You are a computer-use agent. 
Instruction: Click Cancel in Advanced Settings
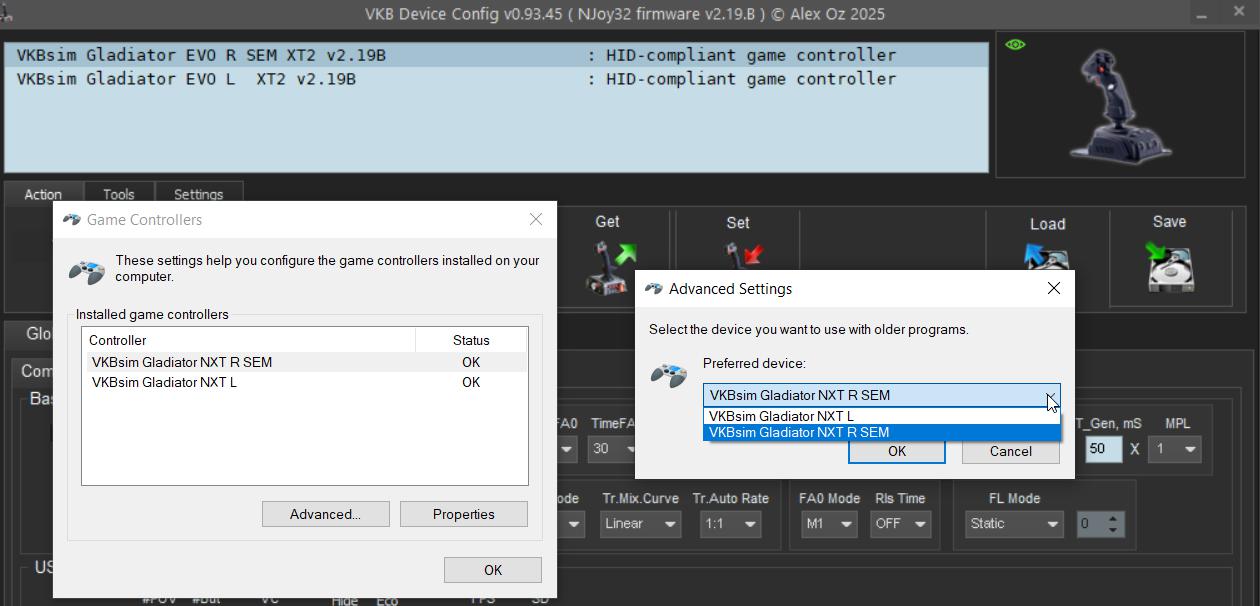tap(1011, 451)
